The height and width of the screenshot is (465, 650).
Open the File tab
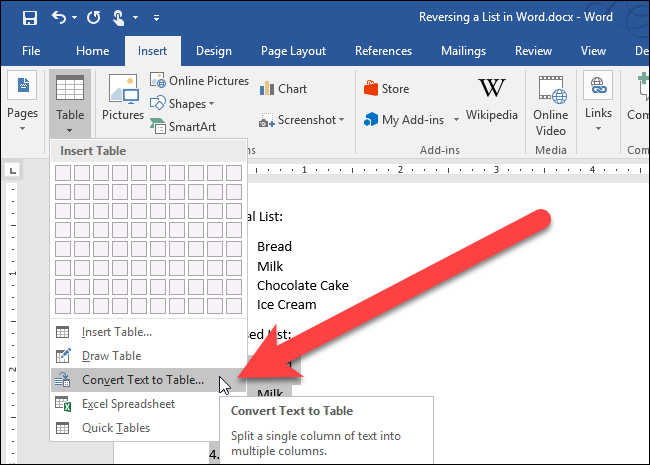pyautogui.click(x=31, y=51)
